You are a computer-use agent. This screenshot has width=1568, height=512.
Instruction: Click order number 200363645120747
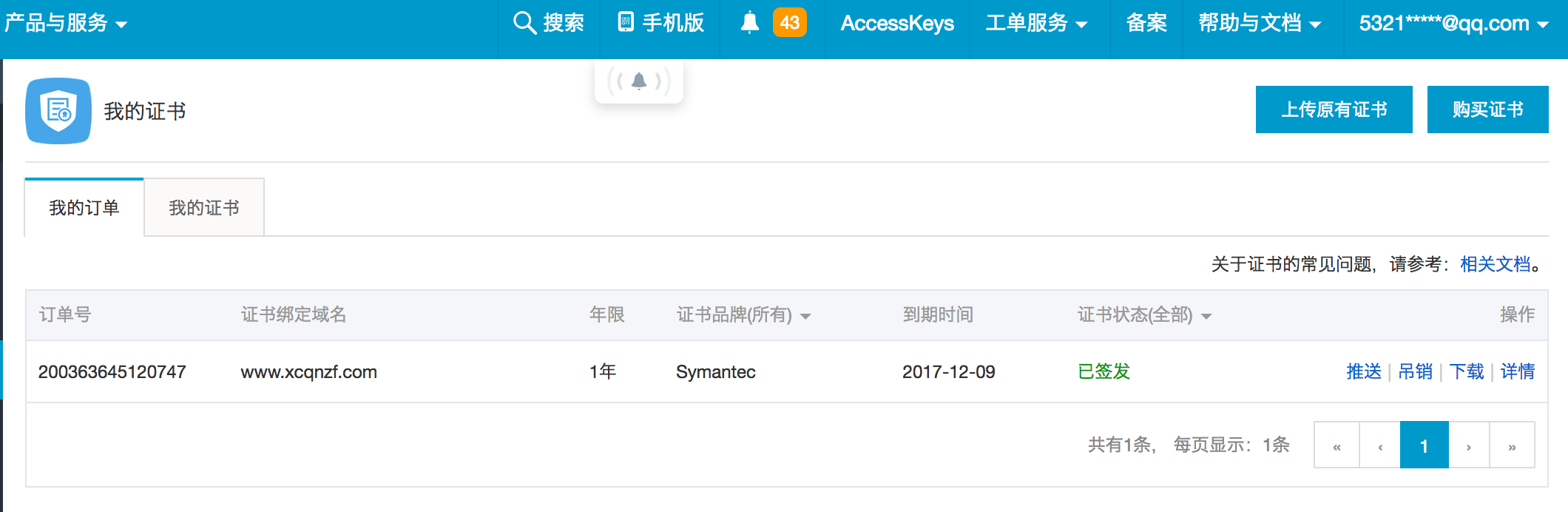coord(112,371)
